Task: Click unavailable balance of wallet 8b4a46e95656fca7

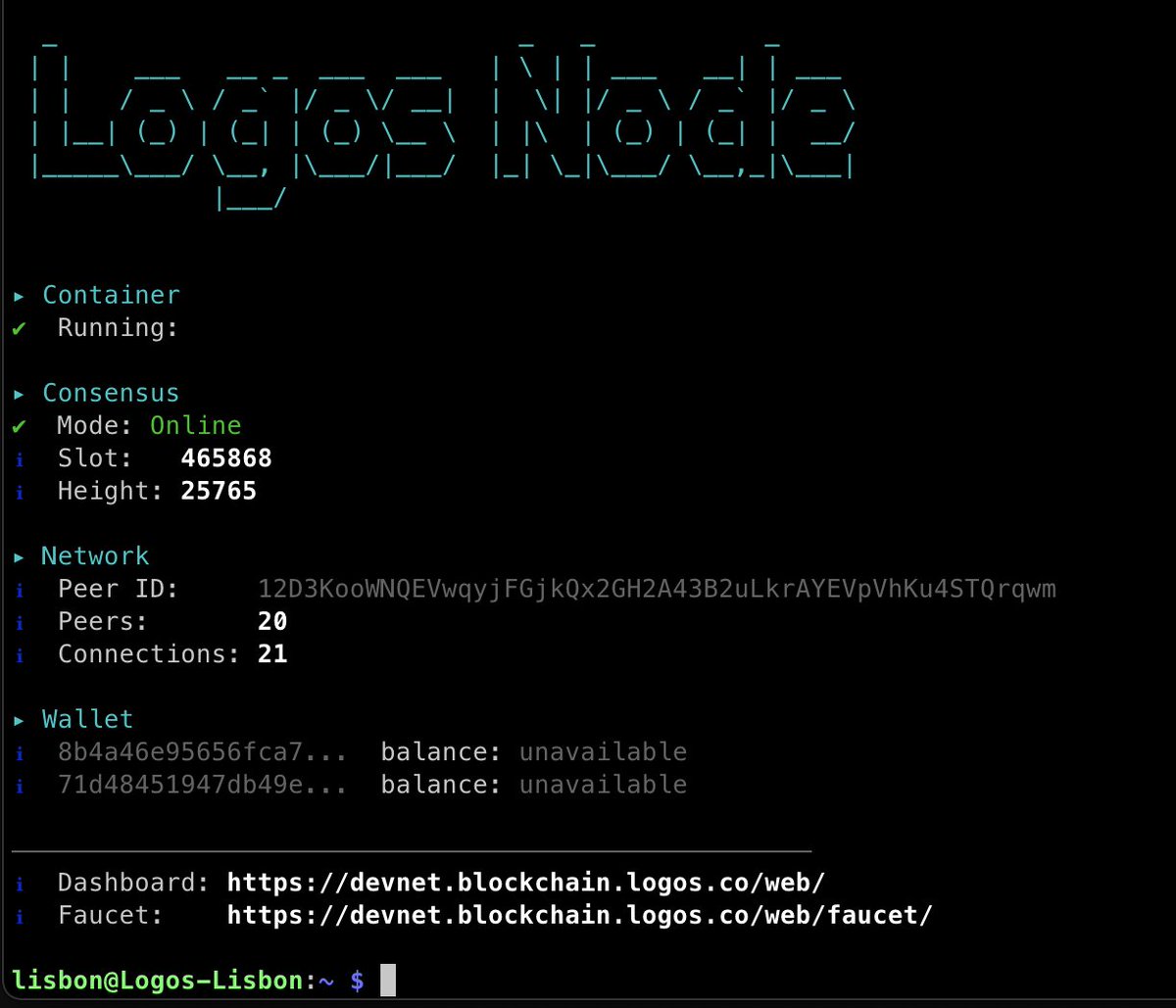Action: pyautogui.click(x=603, y=752)
